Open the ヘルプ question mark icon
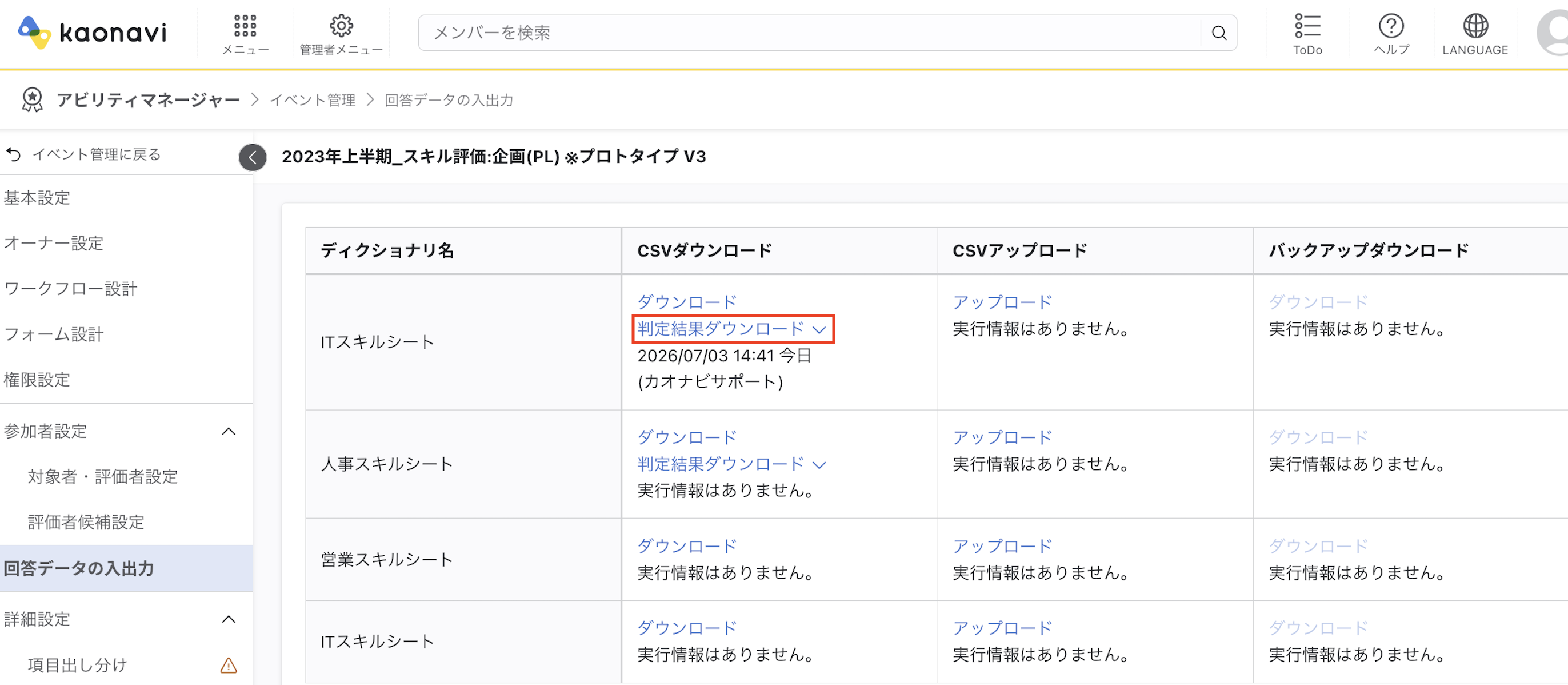Screen dimensions: 1568x685 (x=1391, y=26)
